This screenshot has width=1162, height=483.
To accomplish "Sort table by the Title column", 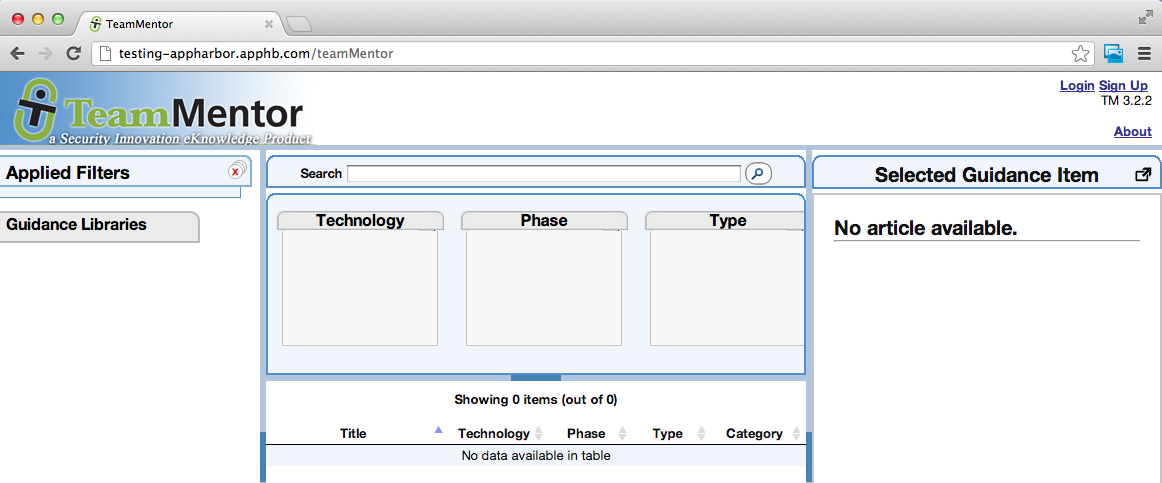I will pos(353,433).
